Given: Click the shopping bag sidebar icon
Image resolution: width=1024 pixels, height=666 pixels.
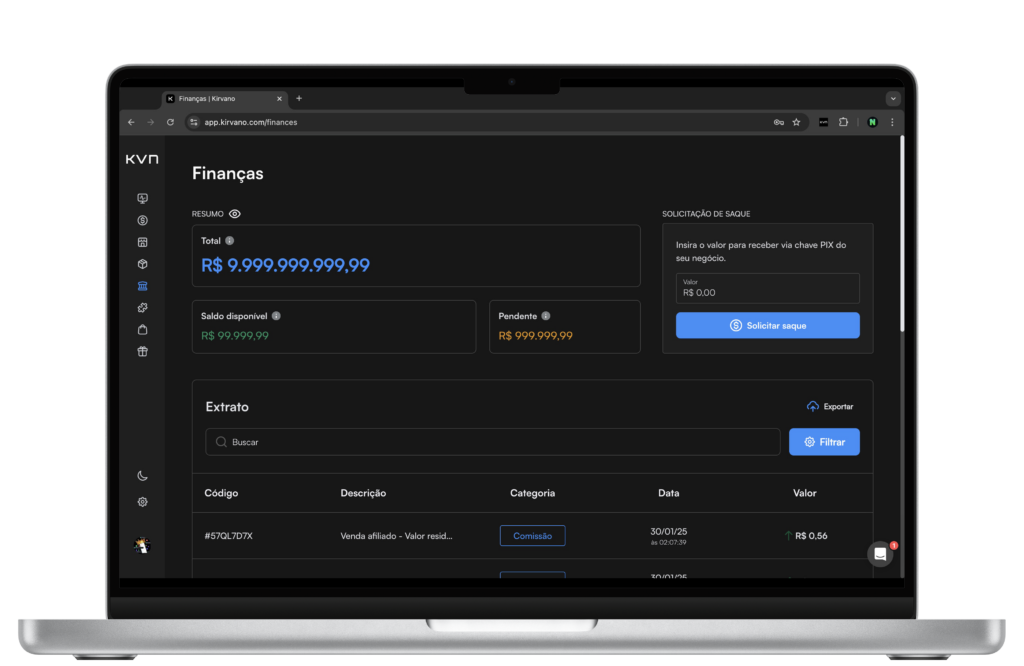Looking at the screenshot, I should coord(142,330).
